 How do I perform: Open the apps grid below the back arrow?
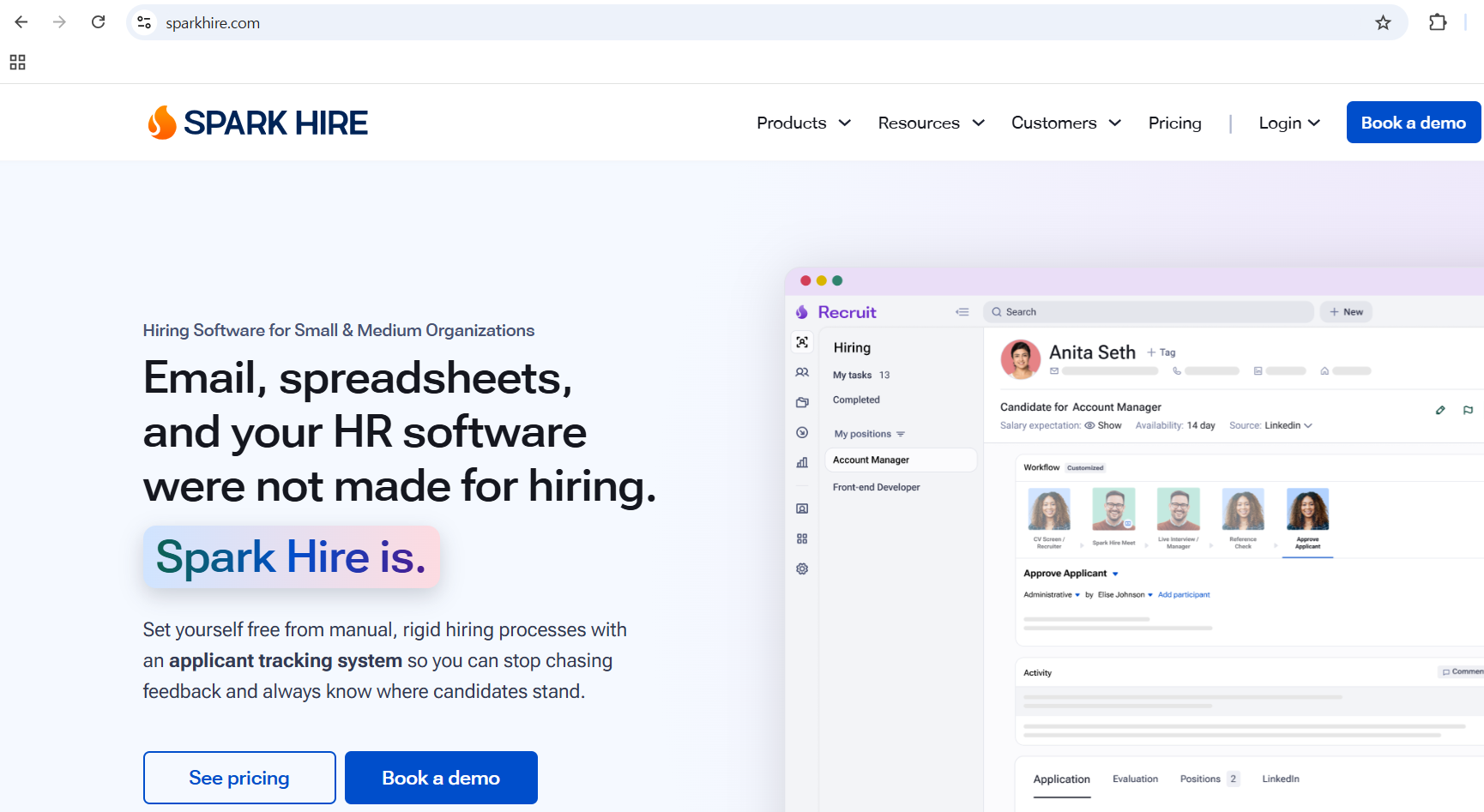pyautogui.click(x=17, y=62)
